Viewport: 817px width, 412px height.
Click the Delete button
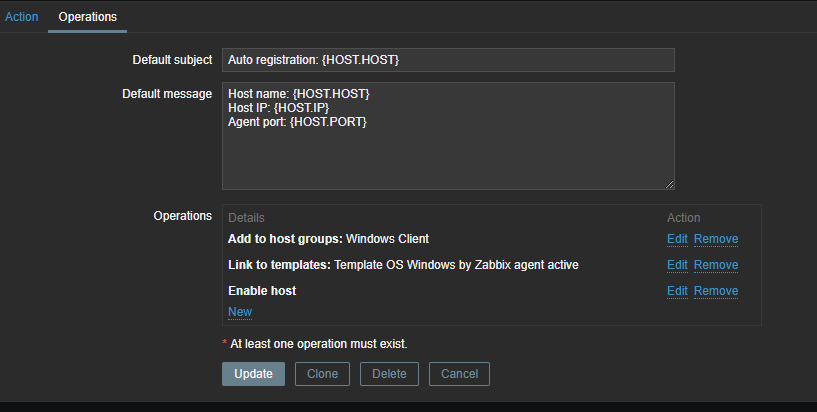(389, 374)
